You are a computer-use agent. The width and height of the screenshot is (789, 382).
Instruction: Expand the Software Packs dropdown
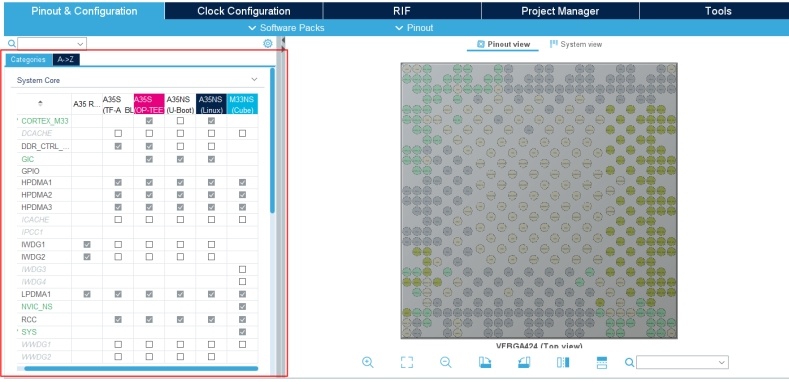(286, 28)
